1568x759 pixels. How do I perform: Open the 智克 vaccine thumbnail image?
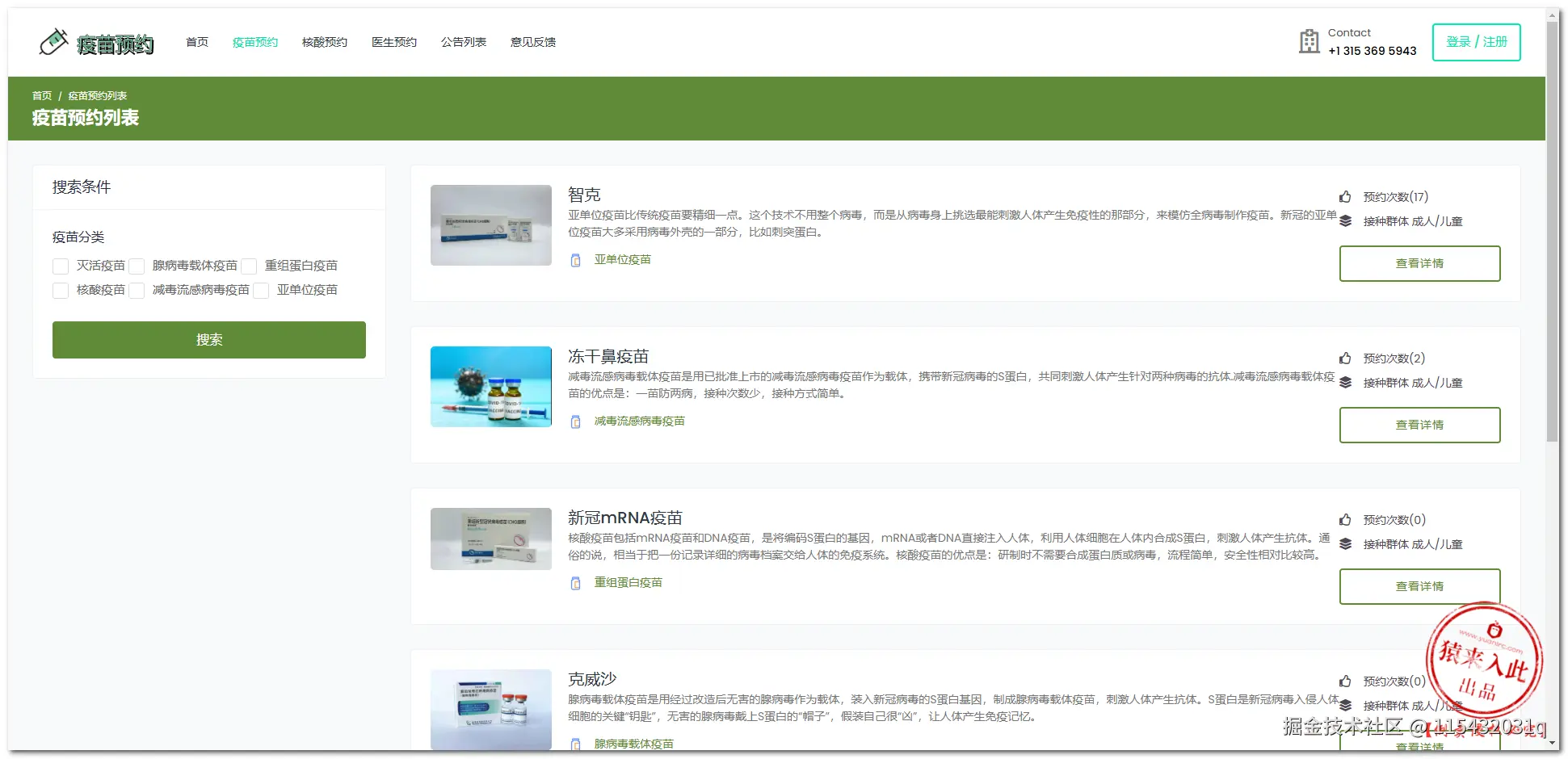click(x=491, y=225)
